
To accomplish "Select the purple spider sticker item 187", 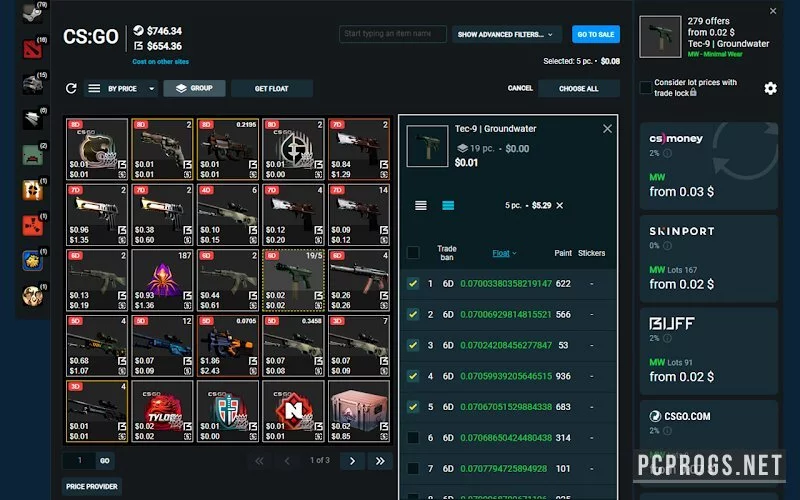I will pos(162,280).
